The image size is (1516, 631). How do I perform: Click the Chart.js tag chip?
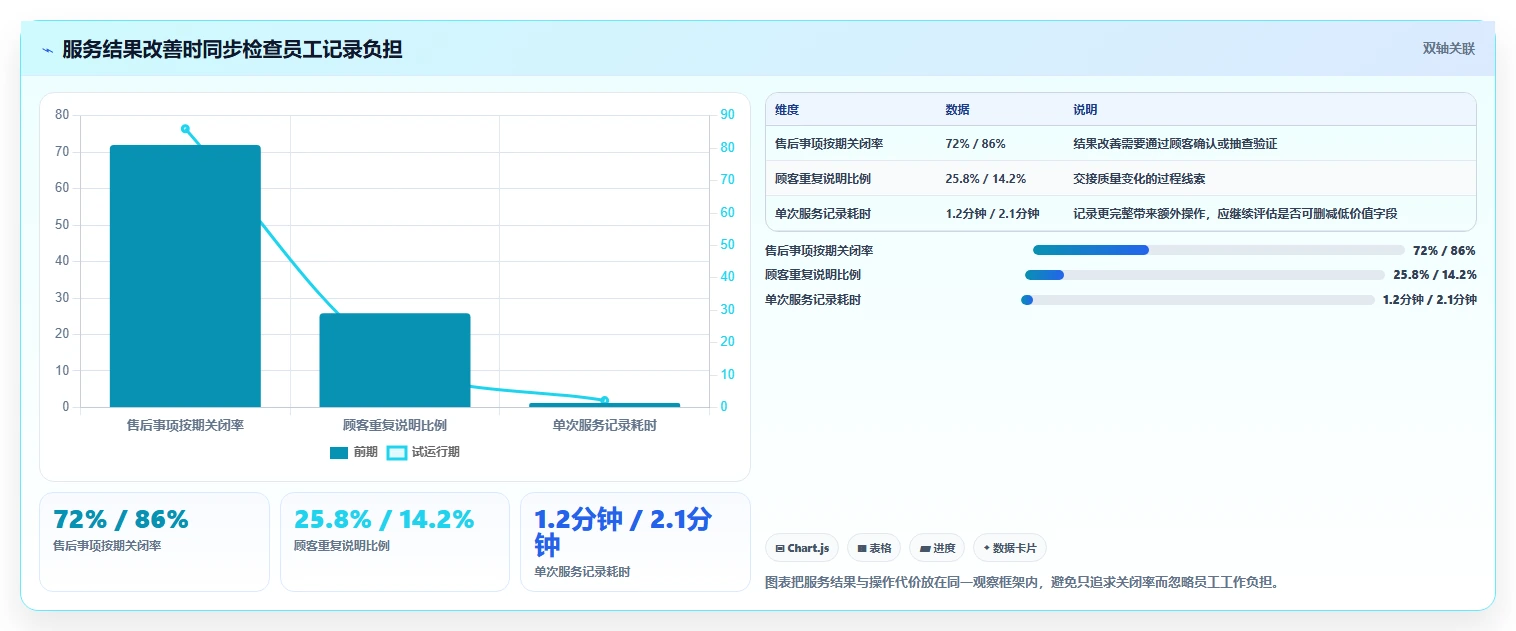click(802, 548)
